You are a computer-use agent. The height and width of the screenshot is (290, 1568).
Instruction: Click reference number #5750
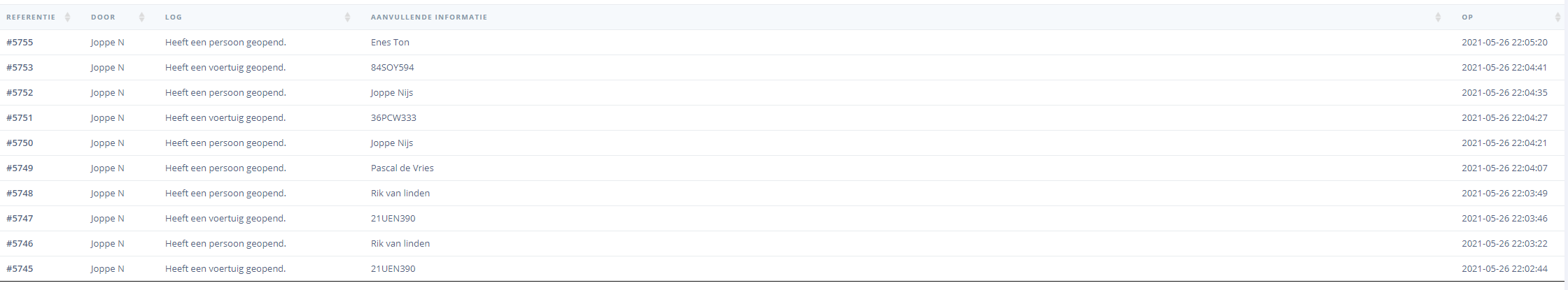click(x=20, y=143)
